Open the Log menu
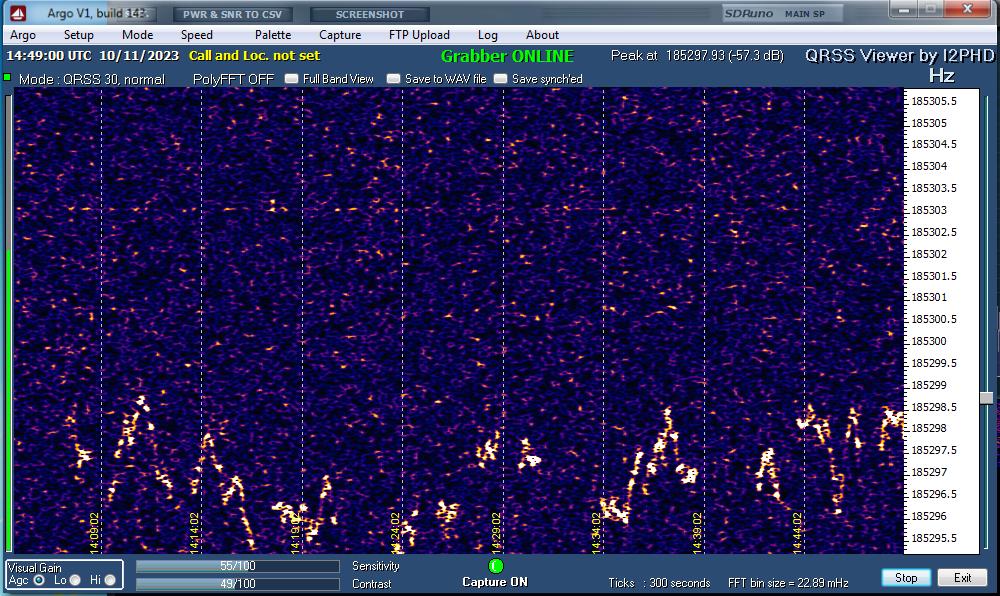Viewport: 1000px width, 596px height. point(487,35)
